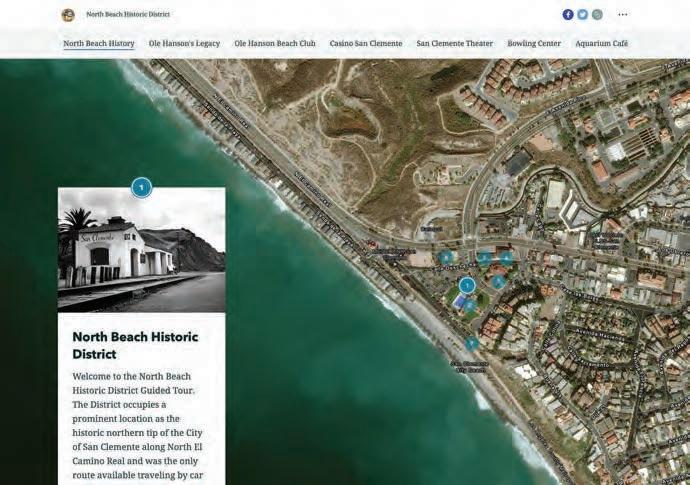
Task: Click the circular story logo in header
Action: (68, 15)
